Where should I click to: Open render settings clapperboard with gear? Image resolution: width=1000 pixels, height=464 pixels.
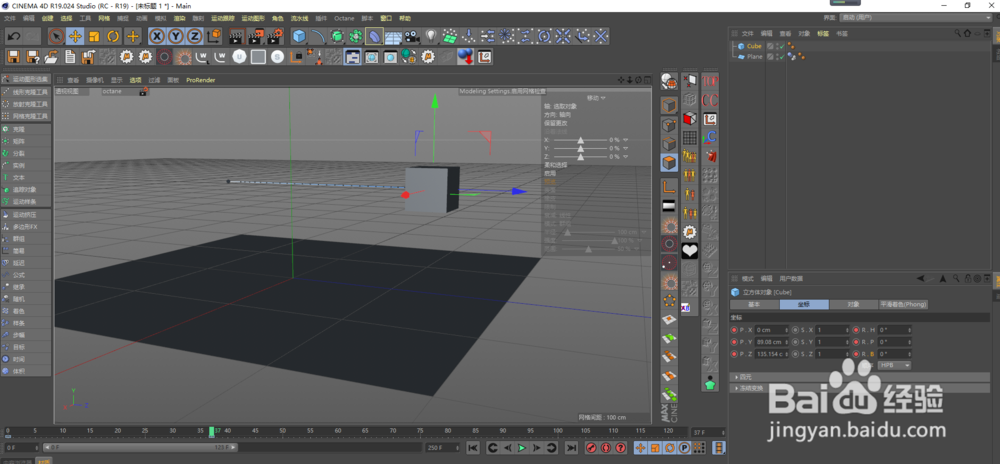point(274,36)
